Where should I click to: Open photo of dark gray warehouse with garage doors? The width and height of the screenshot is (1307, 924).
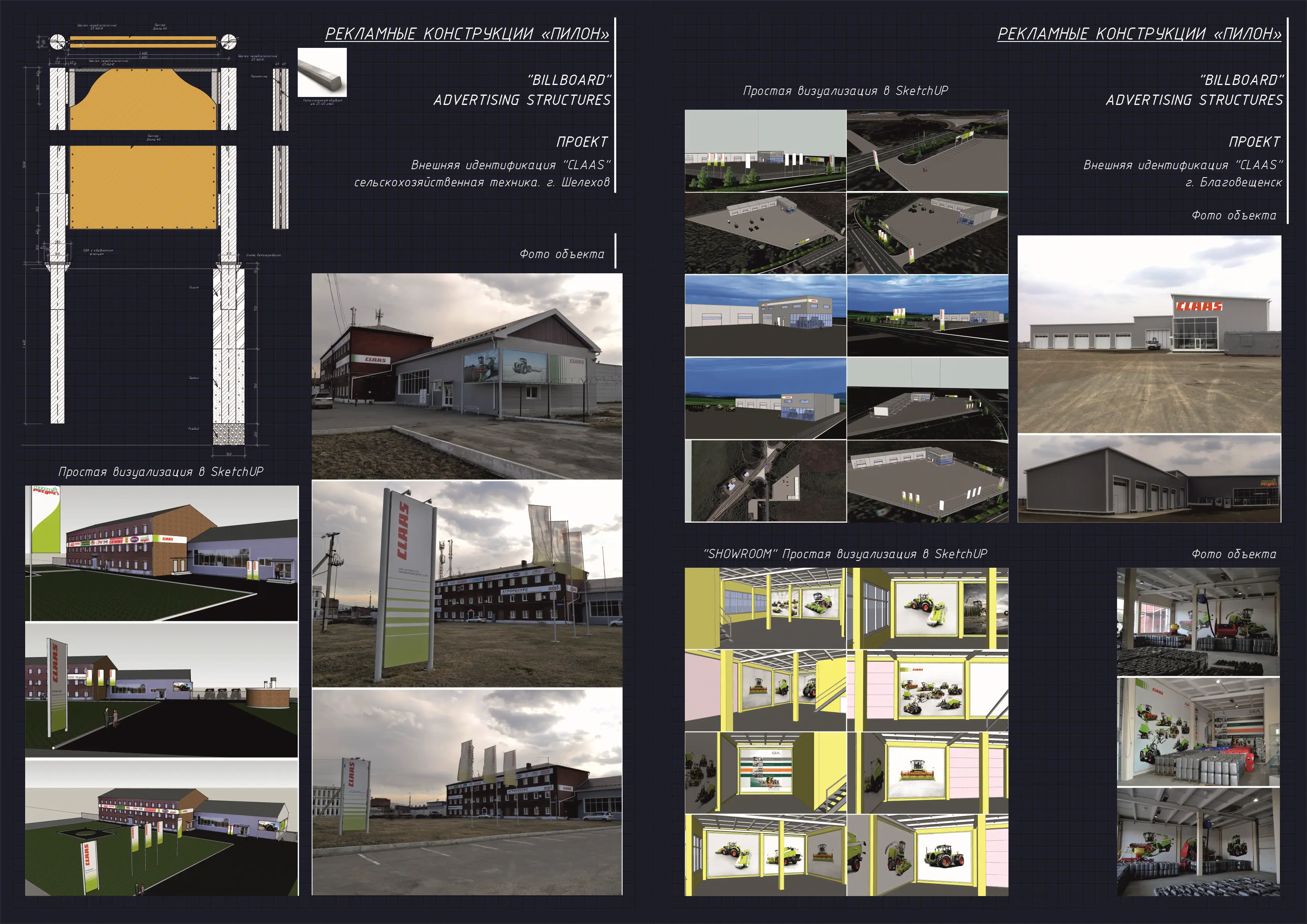coord(1149,478)
